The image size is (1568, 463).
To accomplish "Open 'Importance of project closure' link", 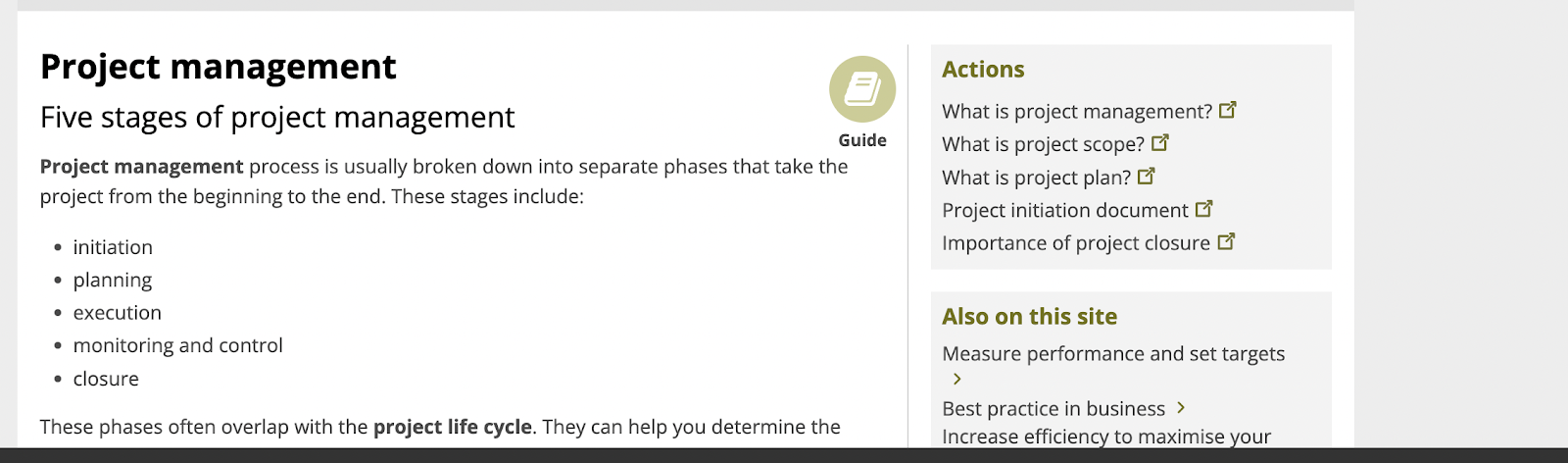I will [1075, 243].
